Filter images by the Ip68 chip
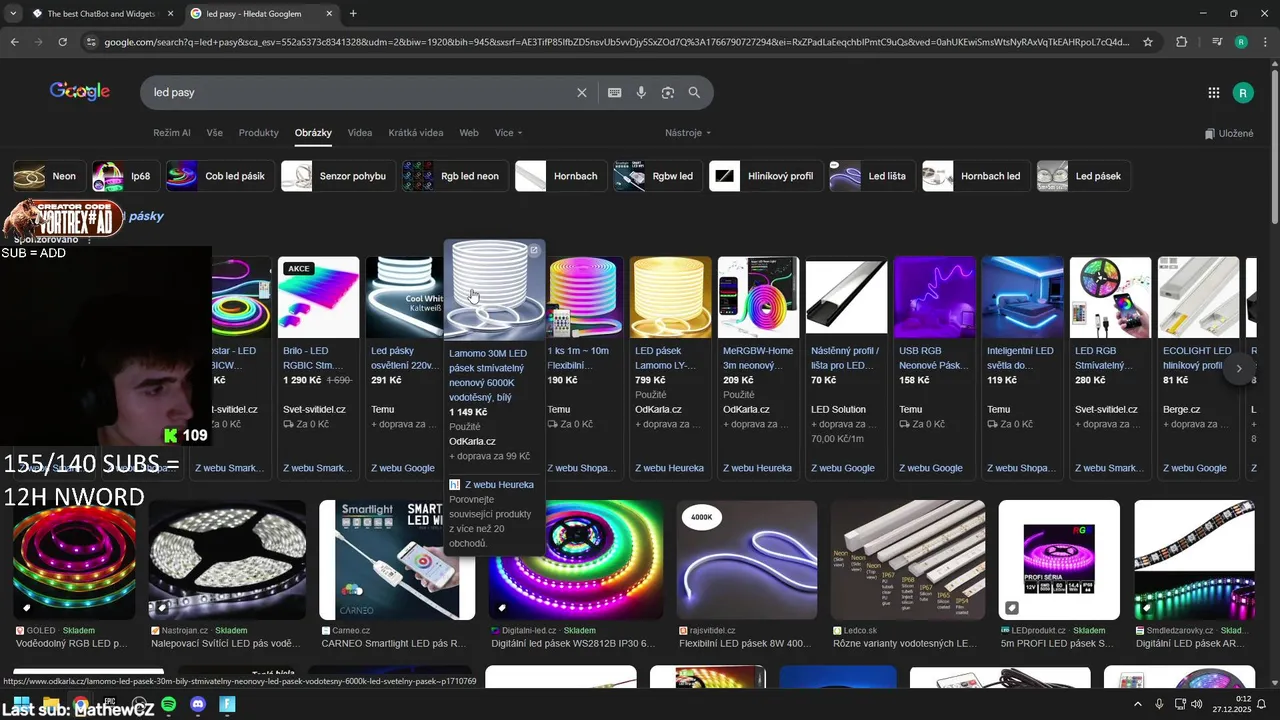The height and width of the screenshot is (720, 1280). (x=124, y=176)
